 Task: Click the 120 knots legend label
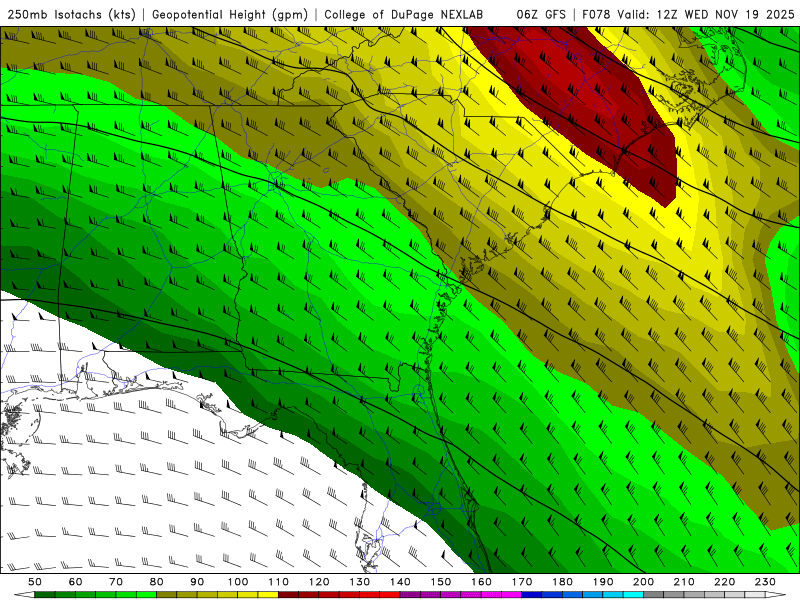(x=319, y=582)
